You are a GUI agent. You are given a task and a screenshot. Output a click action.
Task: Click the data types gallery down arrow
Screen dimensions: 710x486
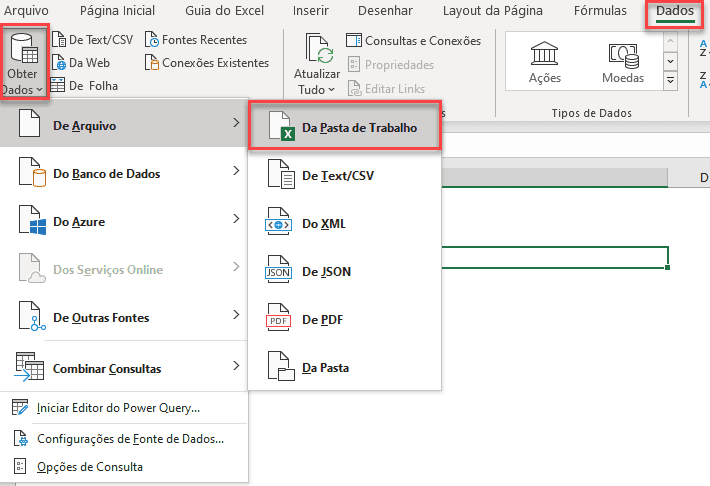pos(671,61)
